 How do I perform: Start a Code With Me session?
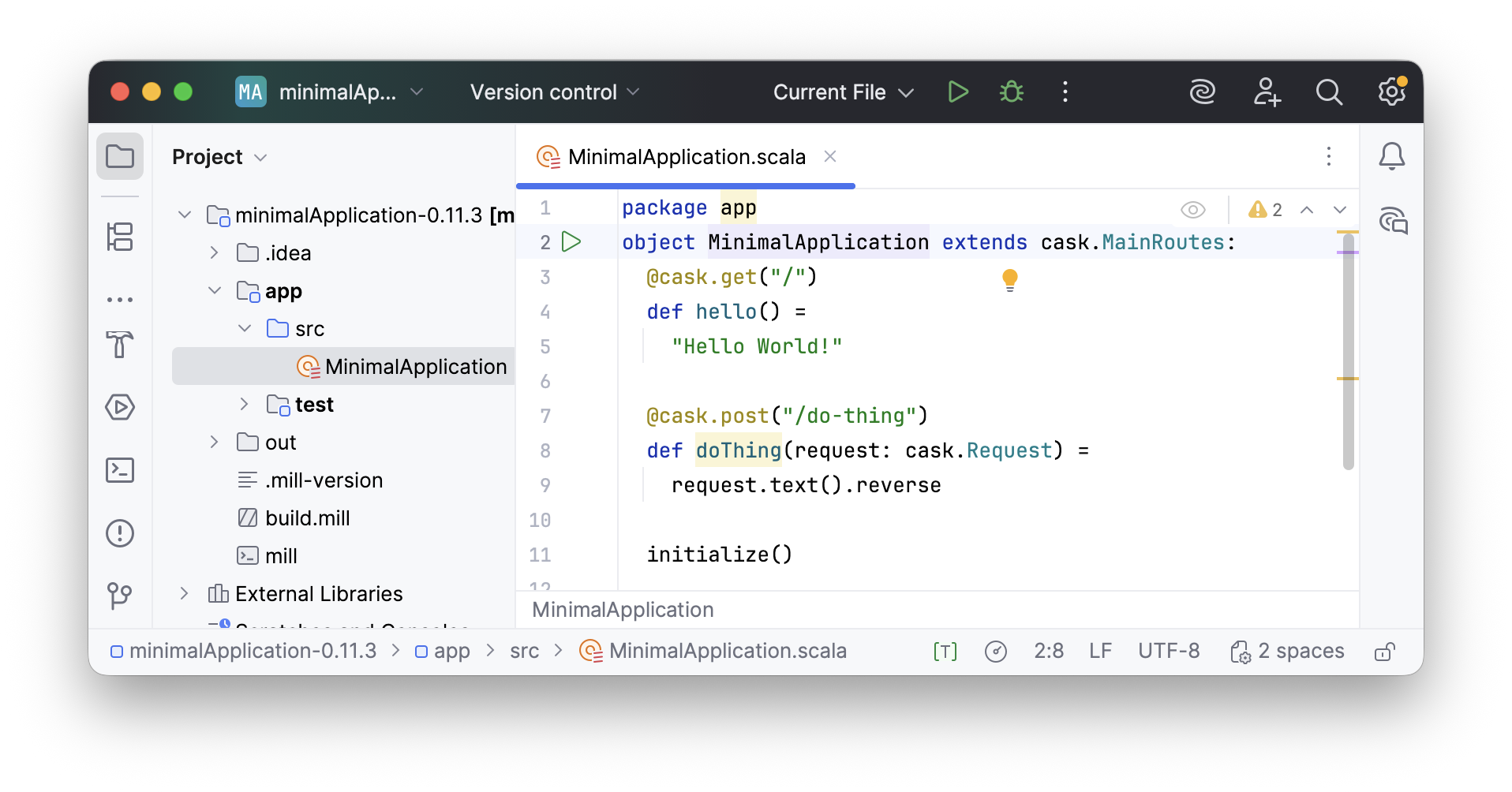click(x=1267, y=92)
